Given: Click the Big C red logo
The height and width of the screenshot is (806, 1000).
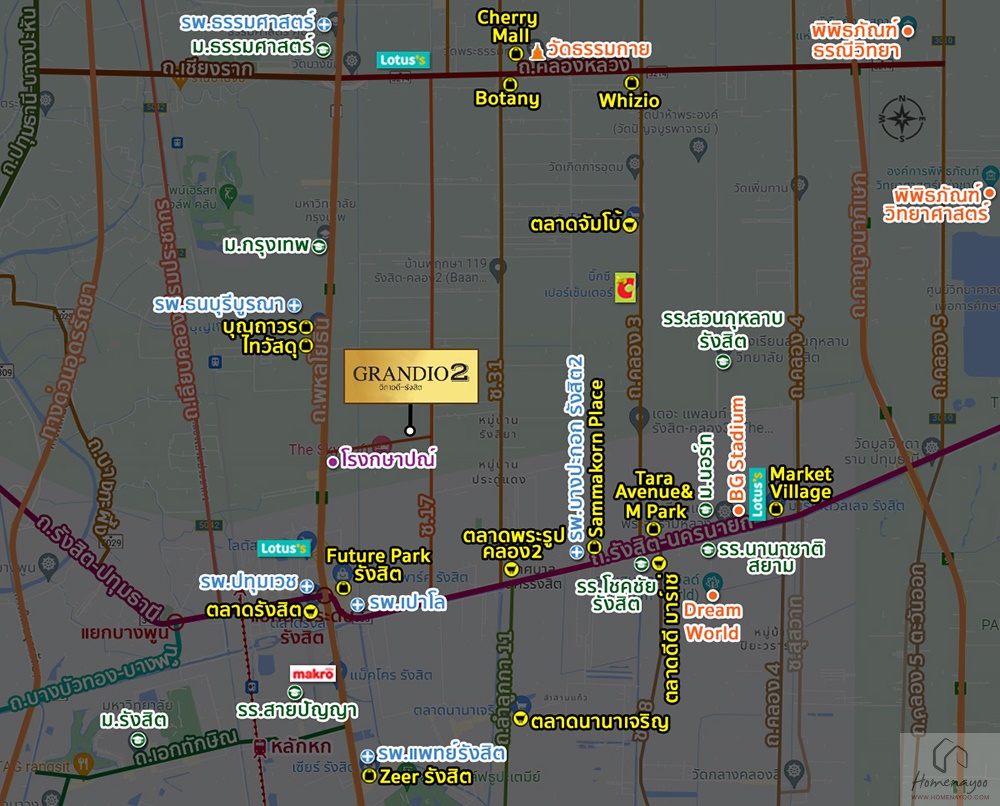Looking at the screenshot, I should tap(625, 288).
